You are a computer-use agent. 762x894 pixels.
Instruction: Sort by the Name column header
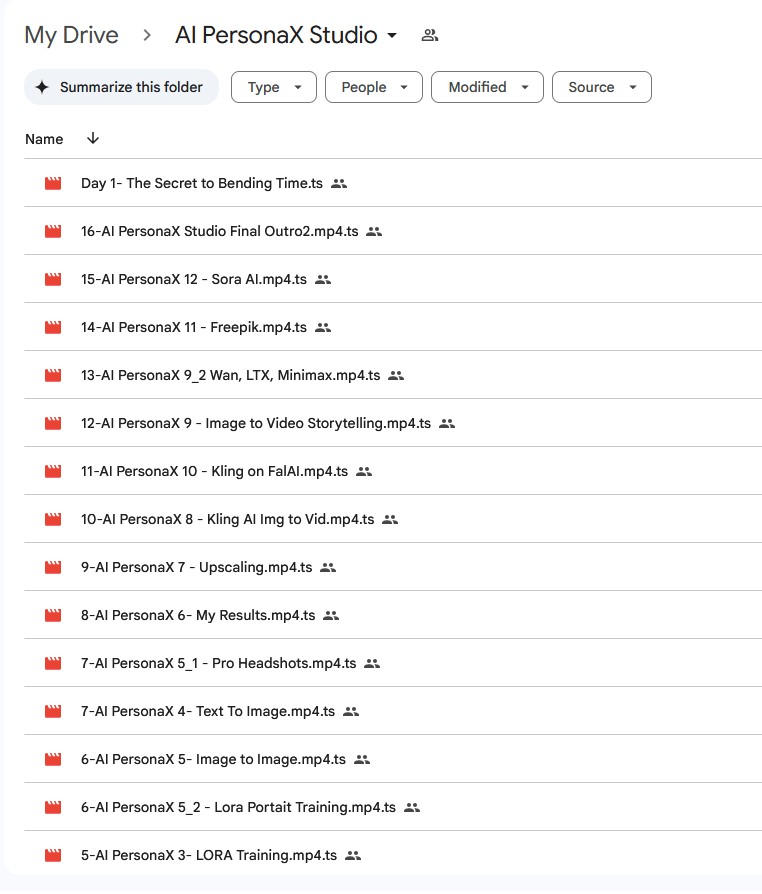[44, 139]
